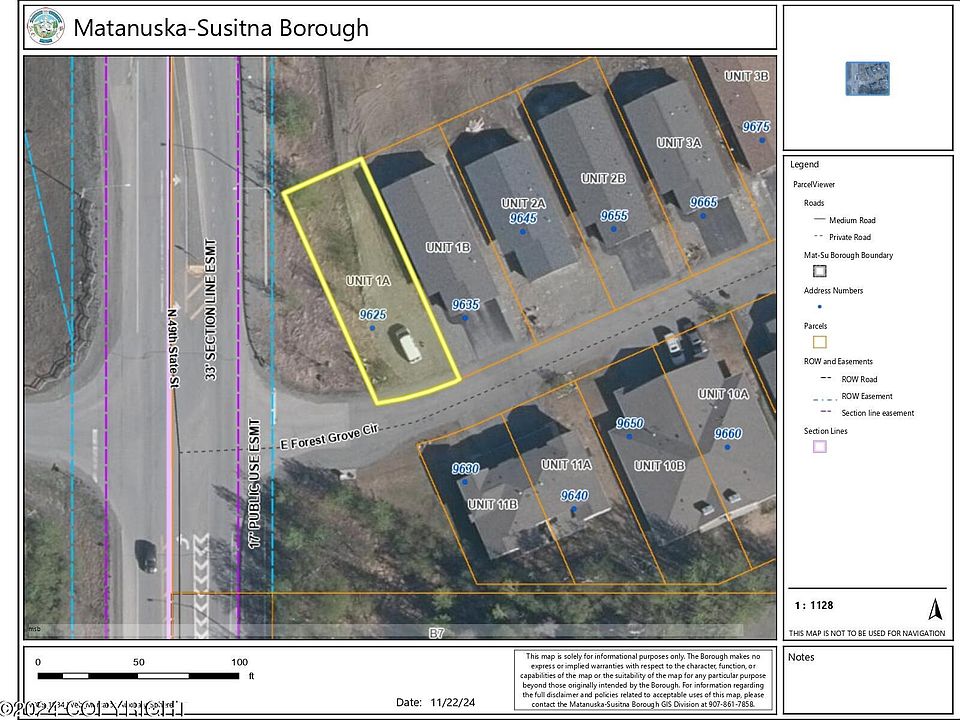
Task: Click the NOT TO BE USED FOR NAVIGATION notice
Action: [x=867, y=634]
